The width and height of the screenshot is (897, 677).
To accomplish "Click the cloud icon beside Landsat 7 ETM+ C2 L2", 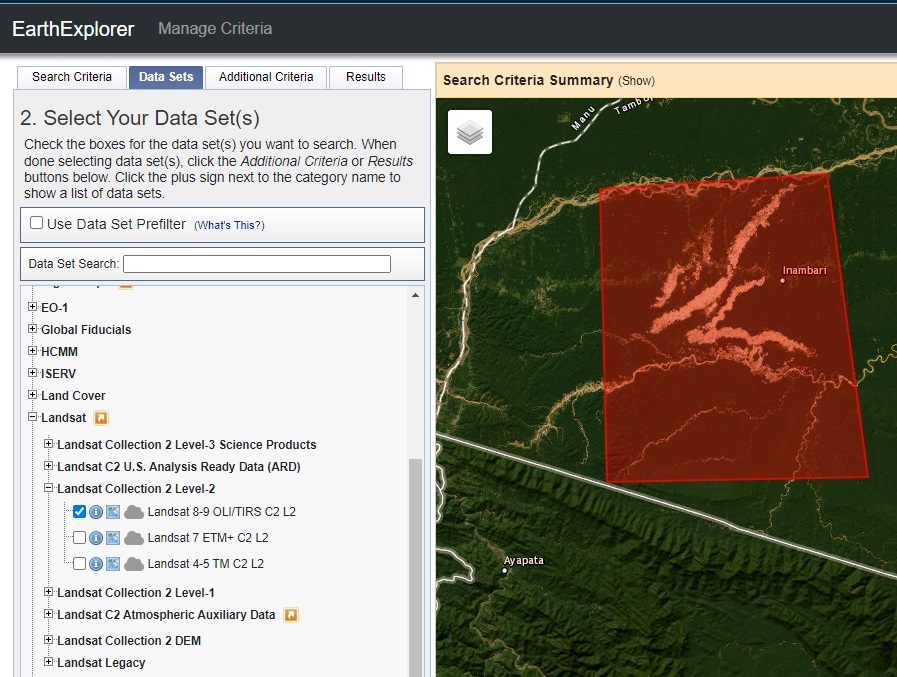I will click(x=134, y=538).
